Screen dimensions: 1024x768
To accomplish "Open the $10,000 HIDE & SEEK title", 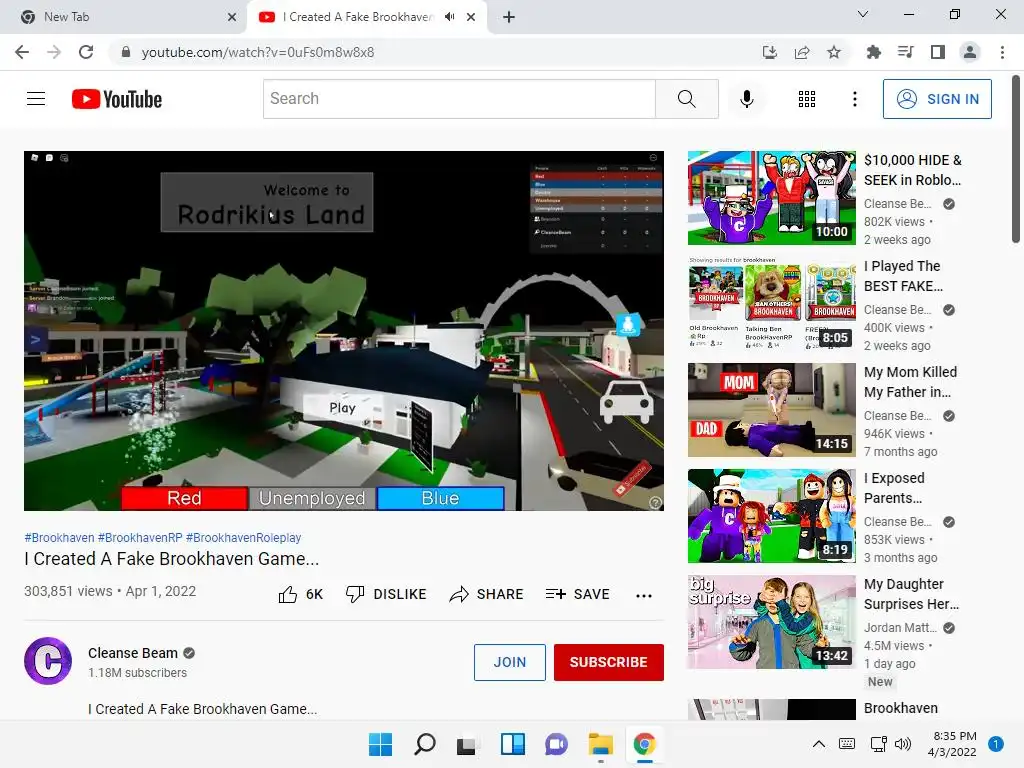I will click(x=912, y=170).
